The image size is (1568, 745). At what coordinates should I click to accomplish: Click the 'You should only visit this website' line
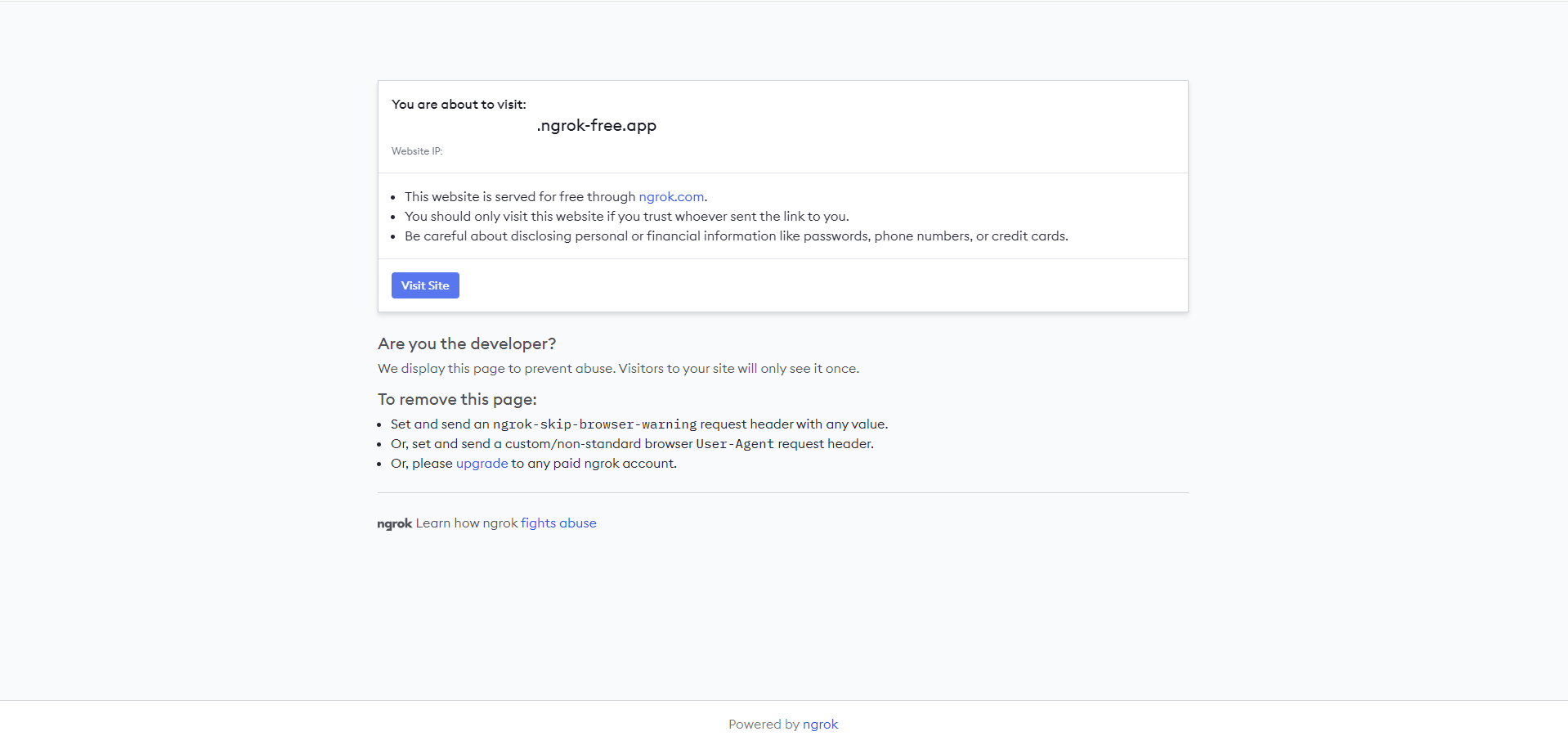[627, 217]
